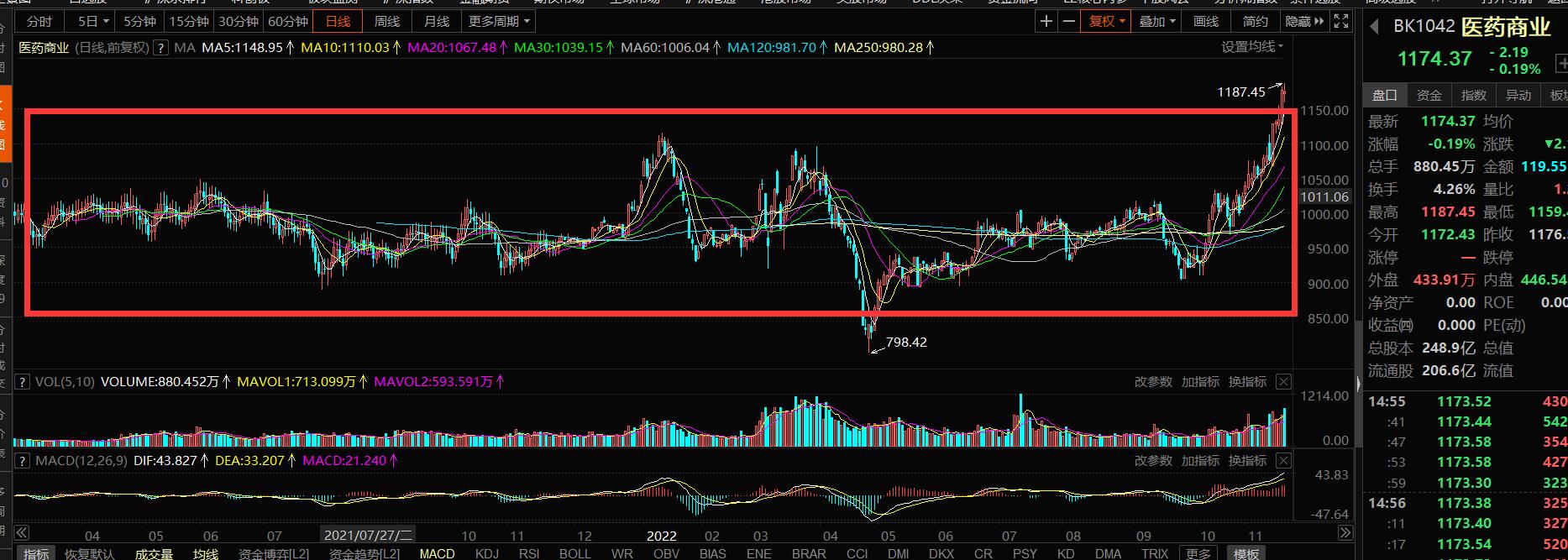Image resolution: width=1568 pixels, height=560 pixels.
Task: Click 换指标 in VOL panel
Action: point(1247,382)
